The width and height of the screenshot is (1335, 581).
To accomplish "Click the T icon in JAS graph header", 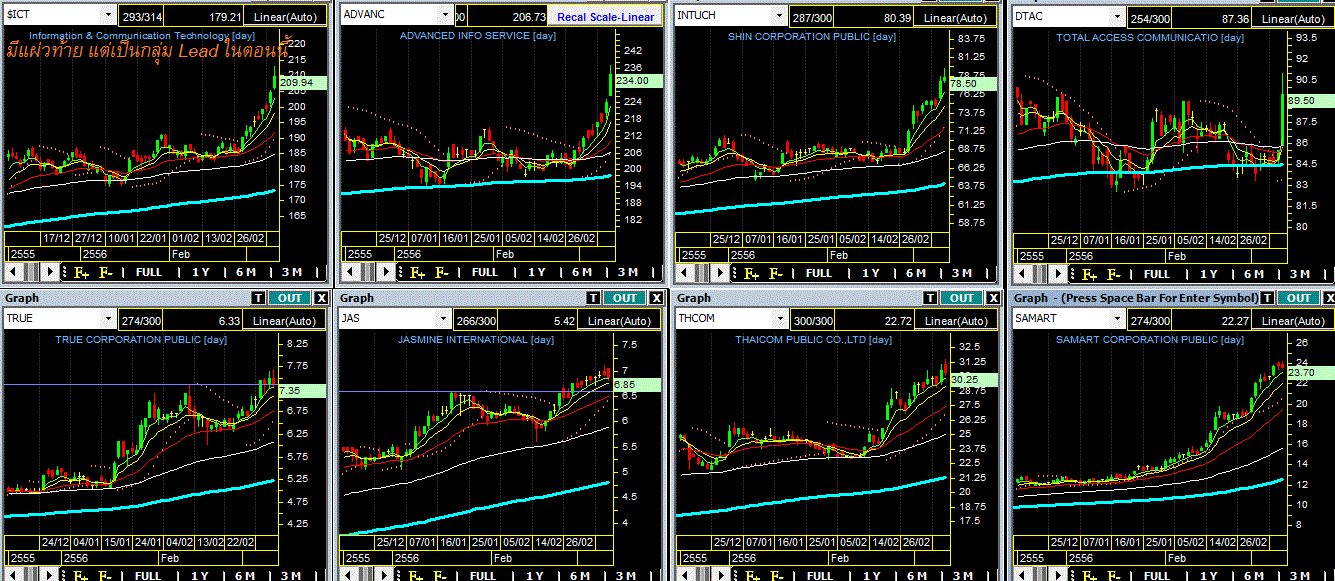I will click(594, 298).
